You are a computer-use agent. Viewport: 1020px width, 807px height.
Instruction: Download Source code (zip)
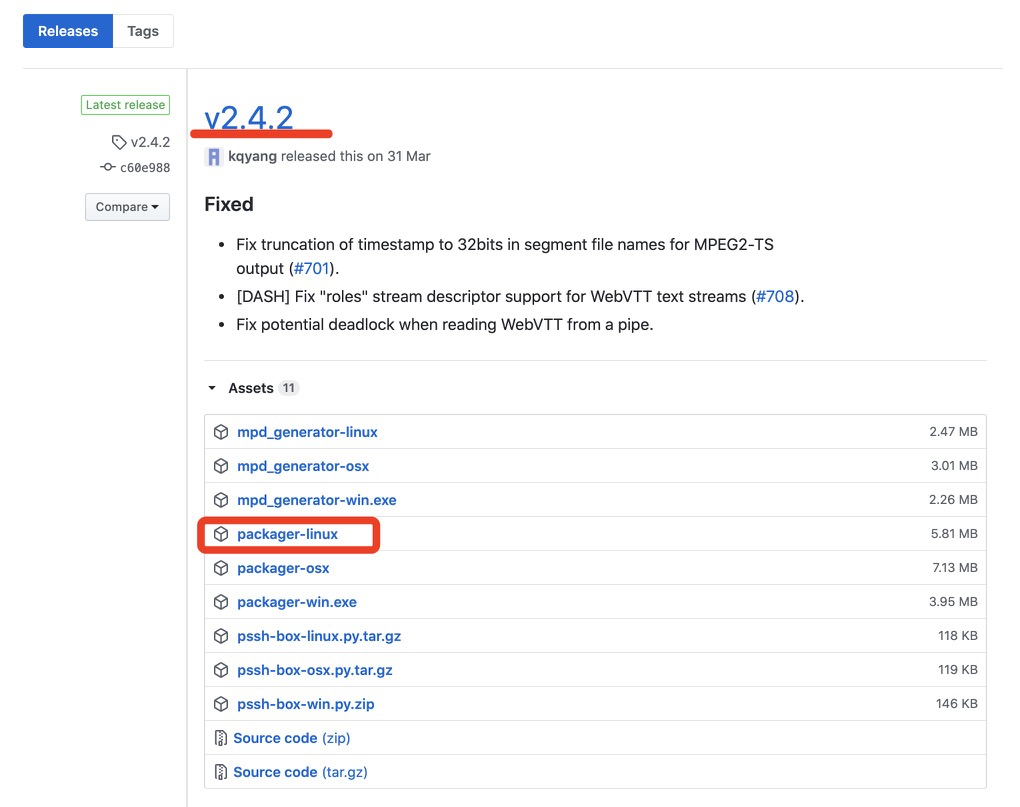[291, 737]
